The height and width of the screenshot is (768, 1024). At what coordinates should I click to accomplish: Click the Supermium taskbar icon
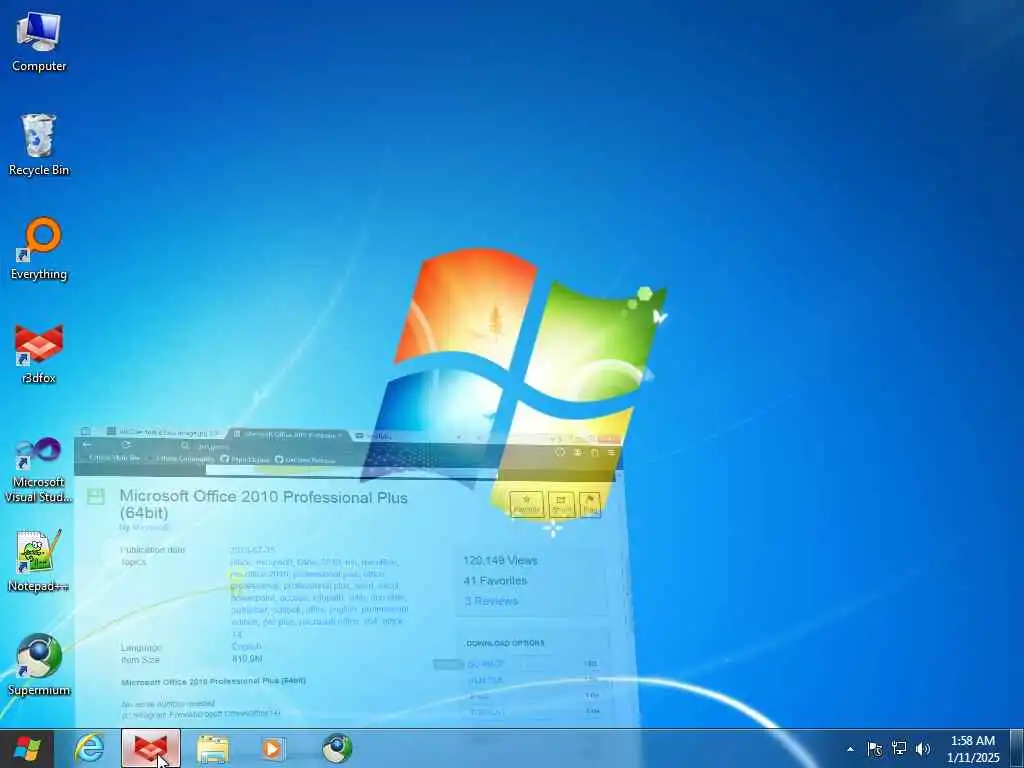point(337,748)
